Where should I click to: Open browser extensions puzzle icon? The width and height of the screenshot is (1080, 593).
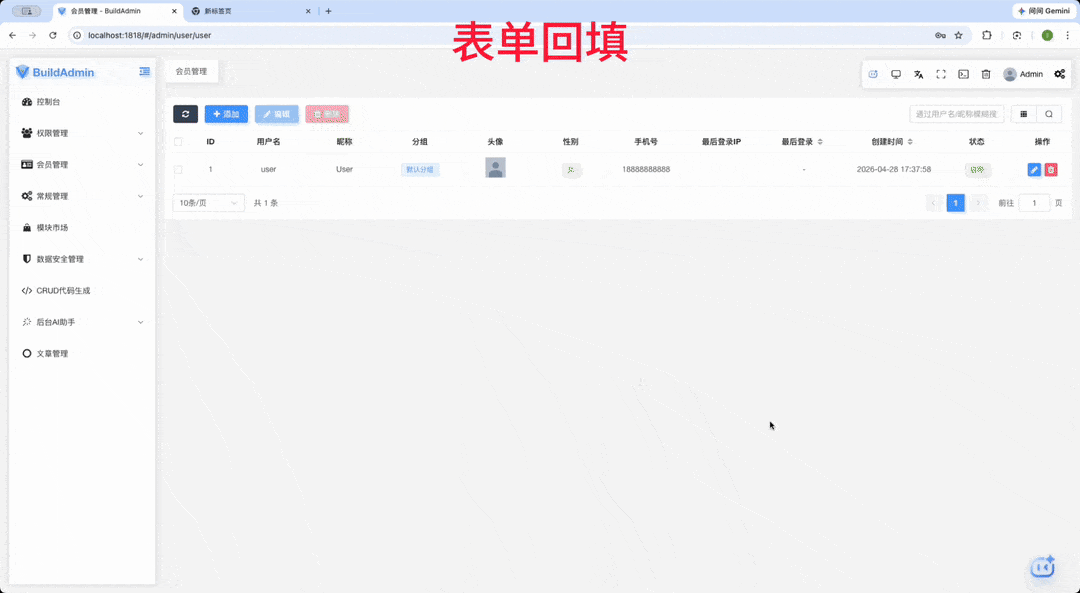(x=986, y=35)
